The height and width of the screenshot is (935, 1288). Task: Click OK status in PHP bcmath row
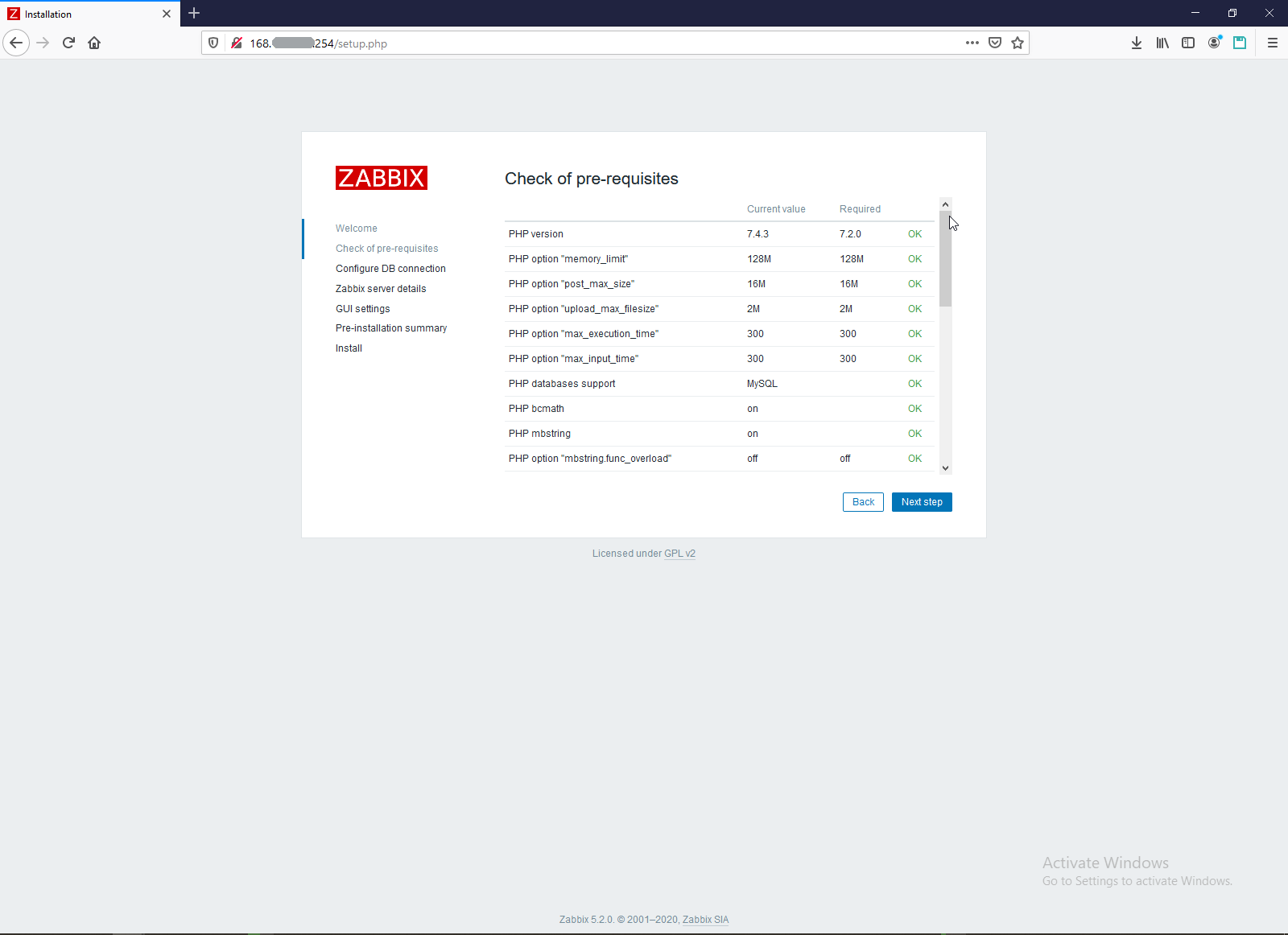pyautogui.click(x=915, y=409)
